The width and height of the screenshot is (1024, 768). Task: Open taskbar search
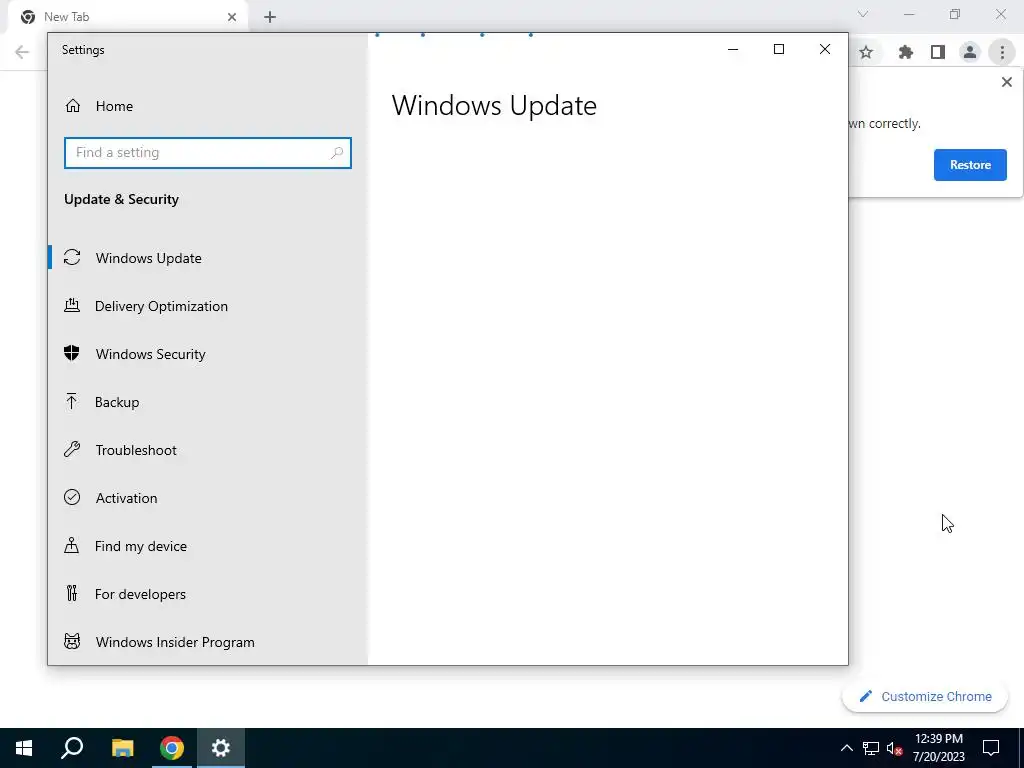pos(72,748)
